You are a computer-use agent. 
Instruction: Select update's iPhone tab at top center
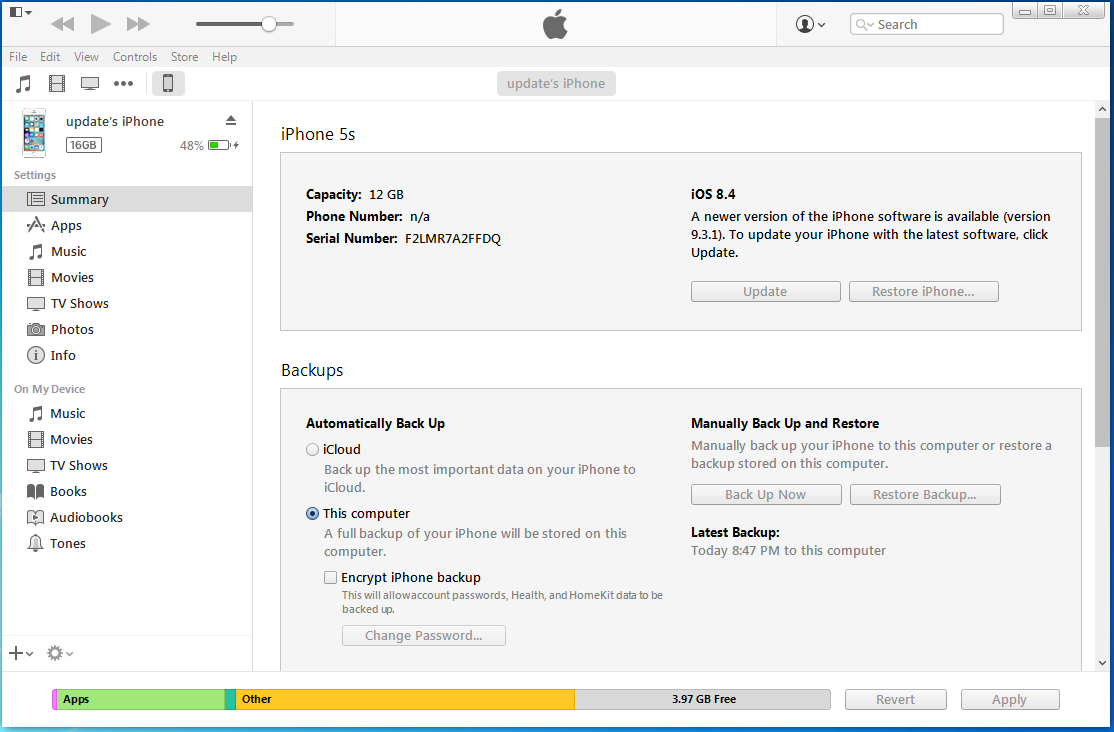[556, 83]
